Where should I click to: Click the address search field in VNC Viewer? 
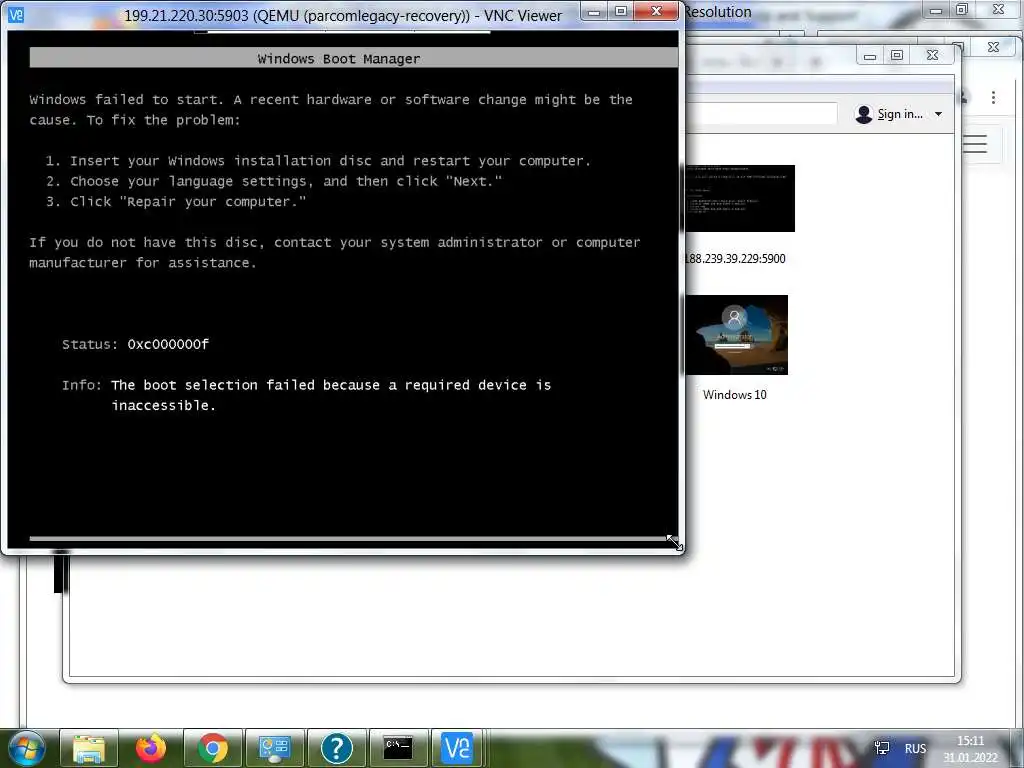tap(761, 114)
